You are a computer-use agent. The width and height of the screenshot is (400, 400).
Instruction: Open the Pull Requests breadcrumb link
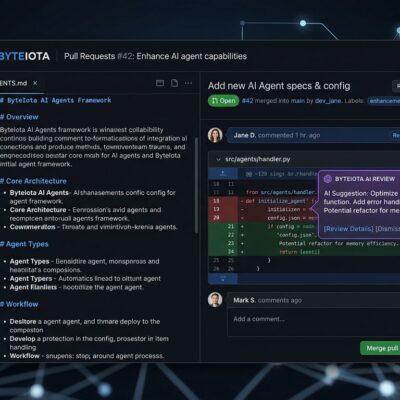tap(89, 56)
